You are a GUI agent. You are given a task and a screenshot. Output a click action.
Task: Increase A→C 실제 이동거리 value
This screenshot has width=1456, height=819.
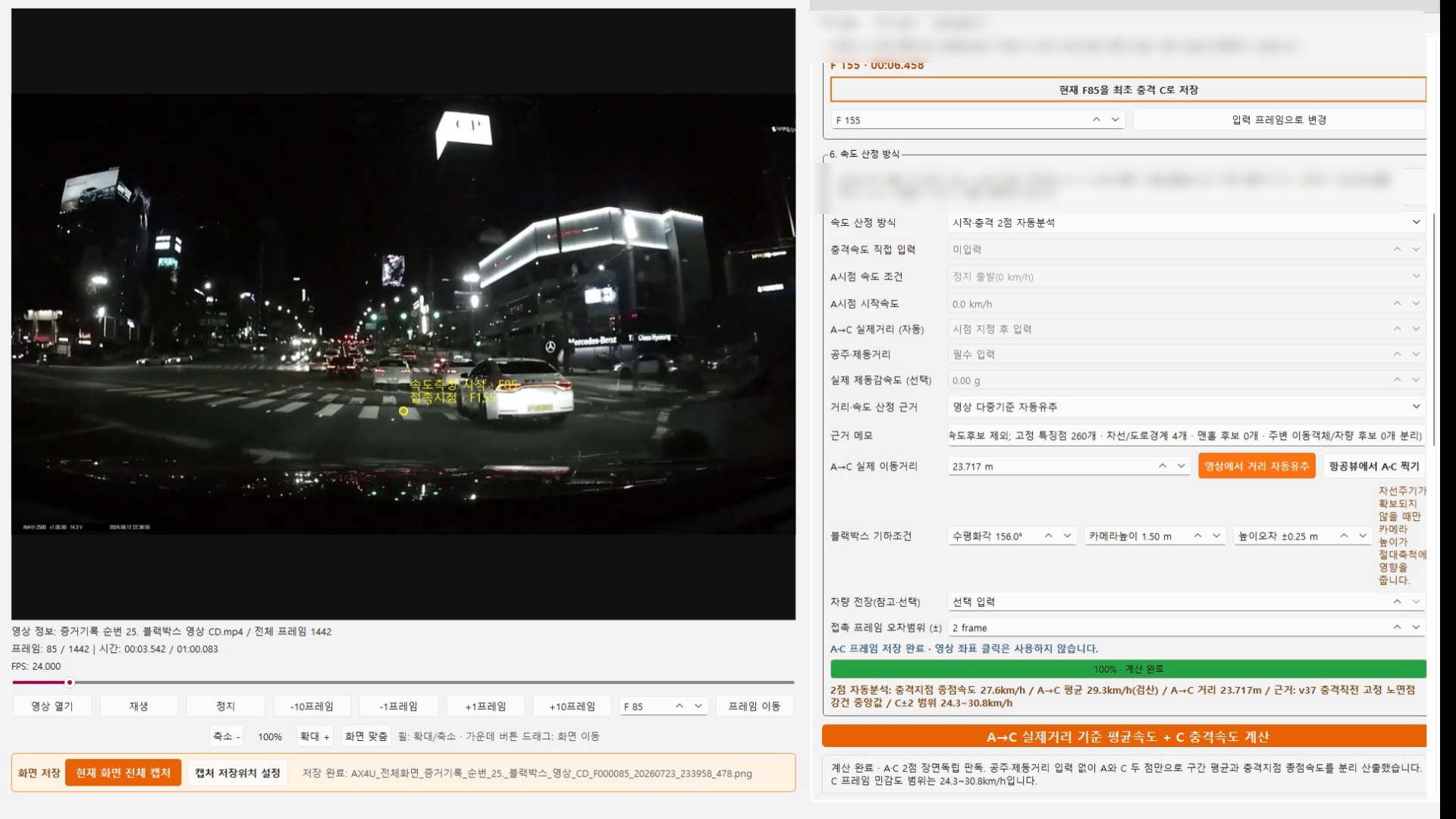1163,466
